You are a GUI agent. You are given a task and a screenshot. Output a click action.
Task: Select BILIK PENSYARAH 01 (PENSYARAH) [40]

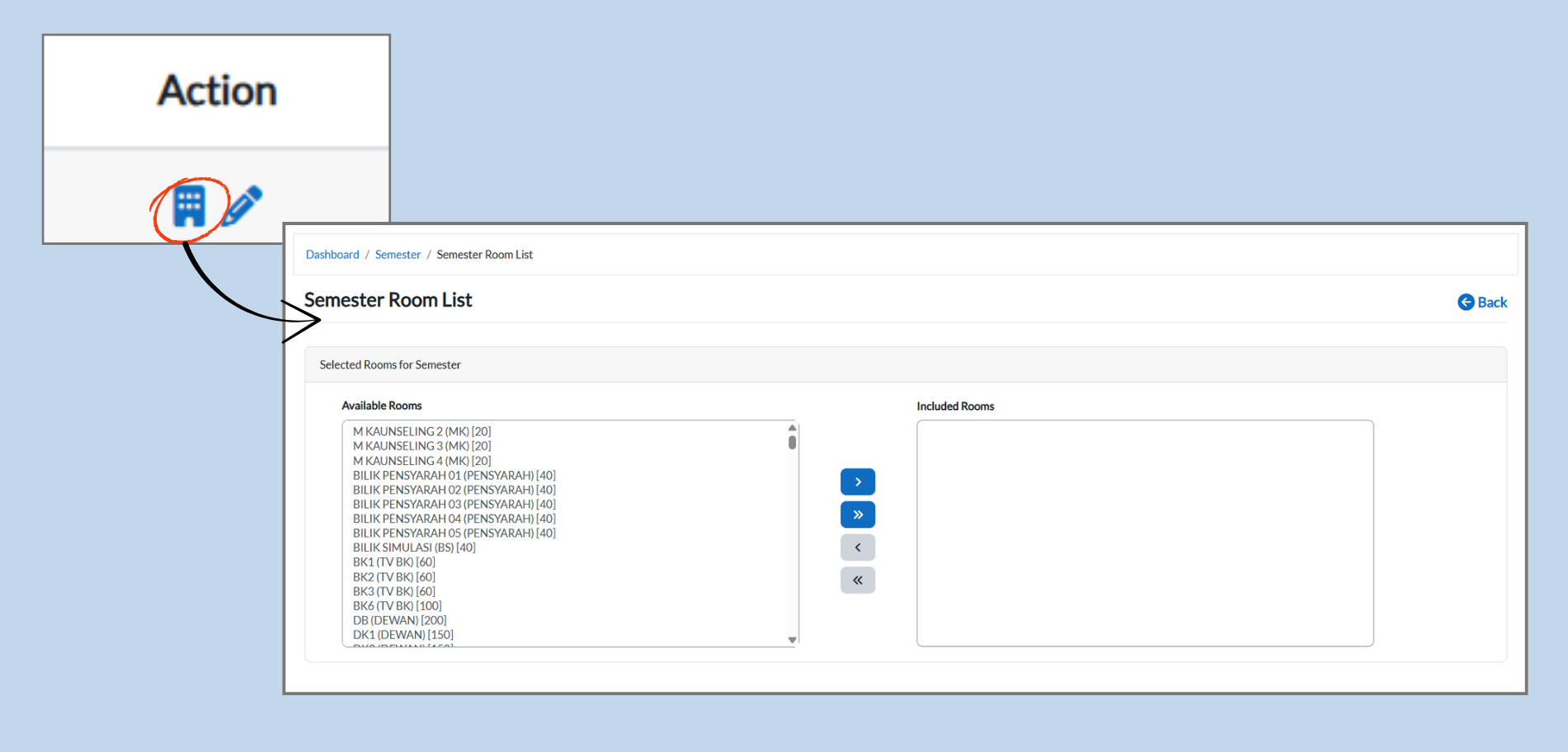(454, 475)
